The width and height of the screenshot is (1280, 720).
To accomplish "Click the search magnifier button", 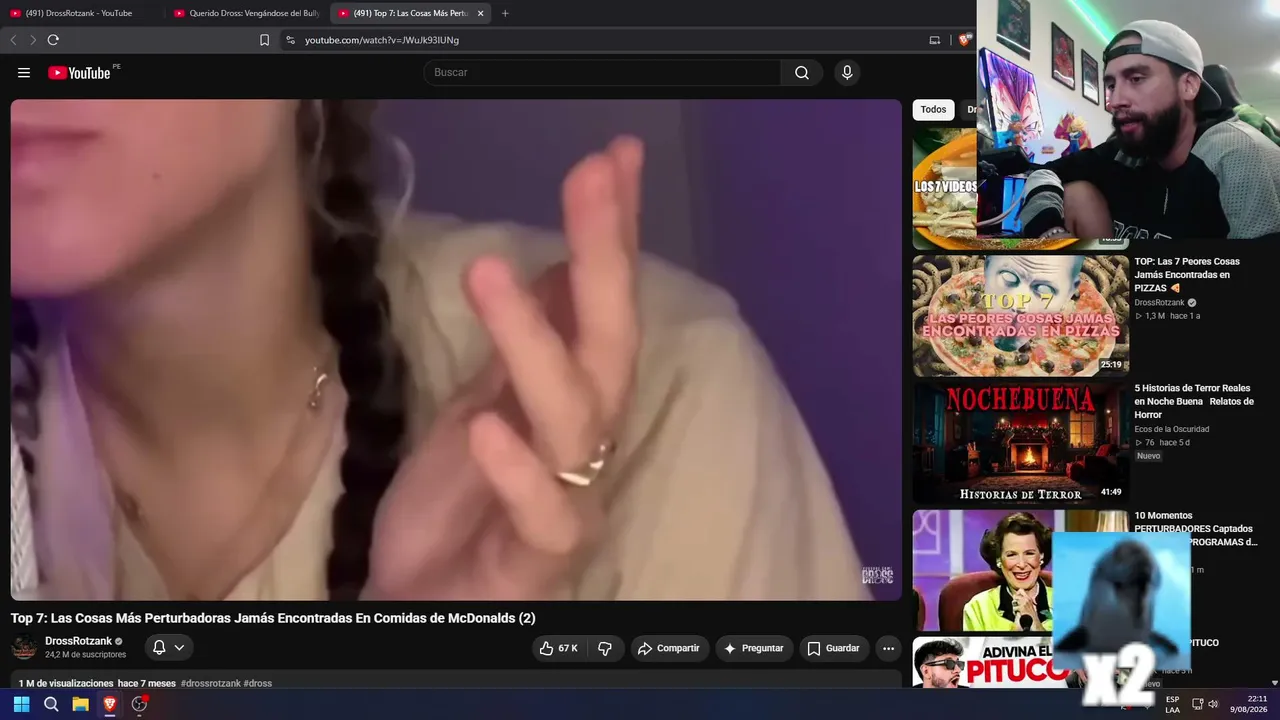I will click(802, 73).
